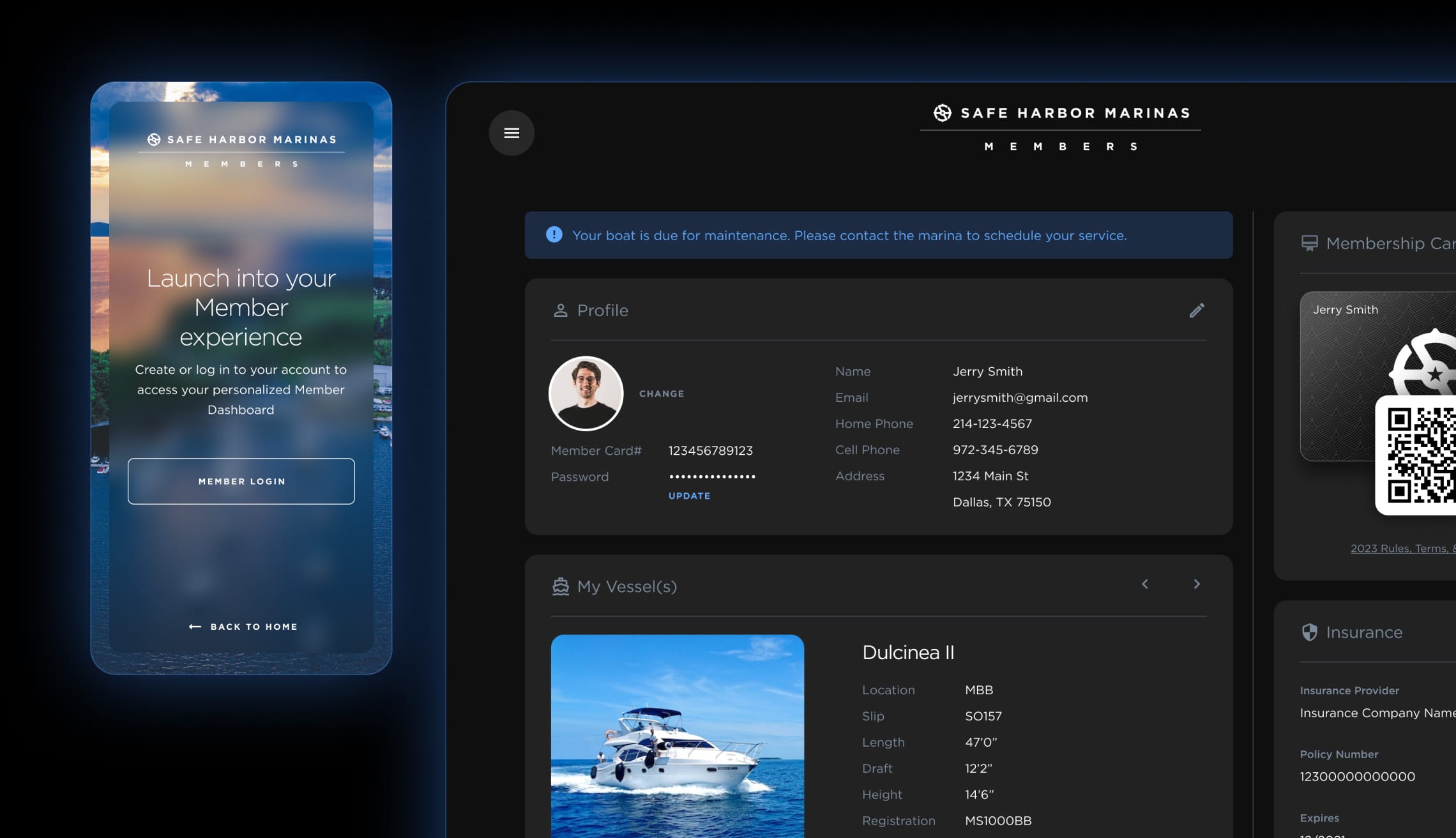This screenshot has height=838, width=1456.
Task: Click CHANGE next to profile photo
Action: (x=661, y=394)
